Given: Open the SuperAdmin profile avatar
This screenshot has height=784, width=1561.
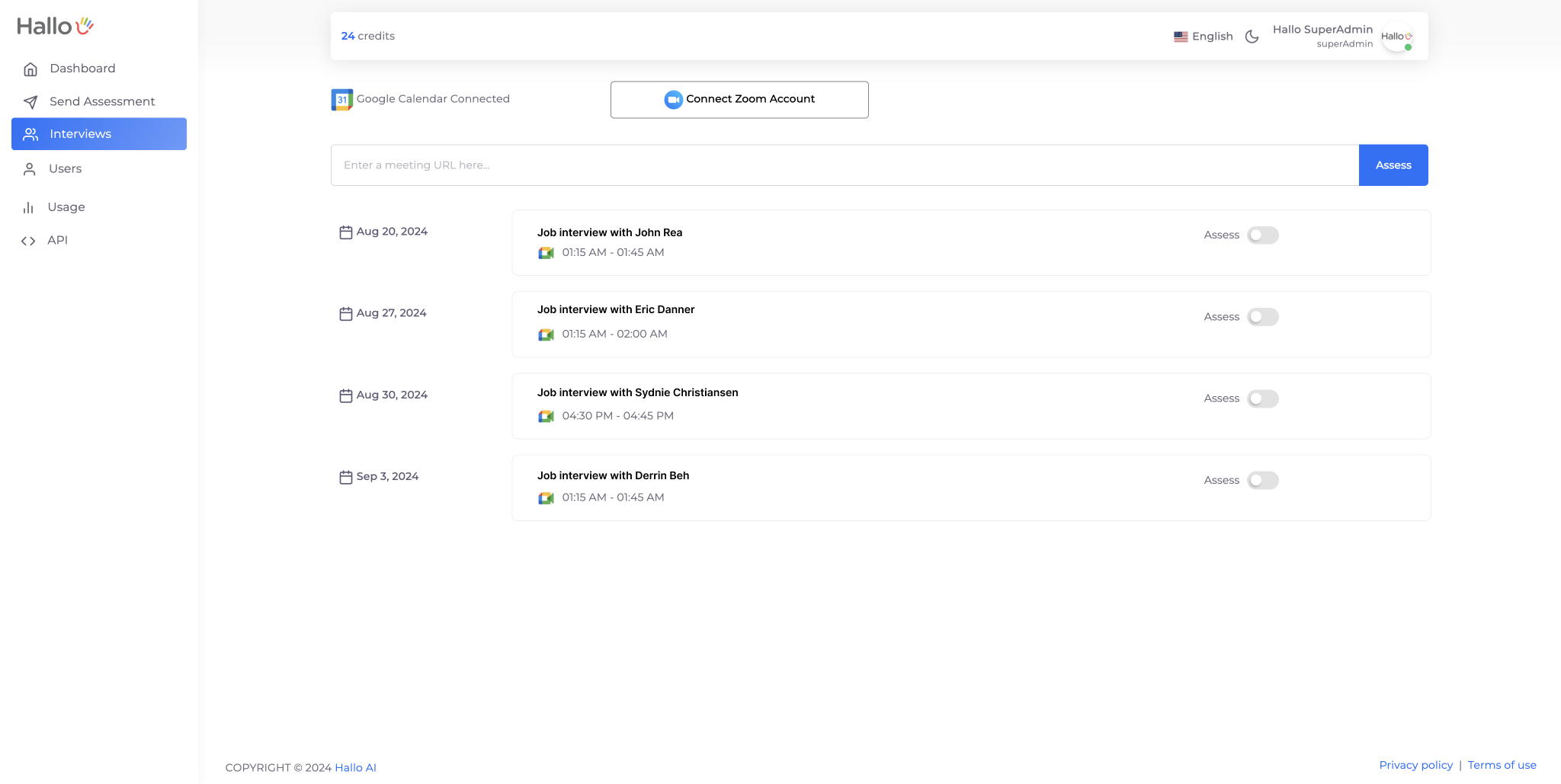Looking at the screenshot, I should 1396,37.
